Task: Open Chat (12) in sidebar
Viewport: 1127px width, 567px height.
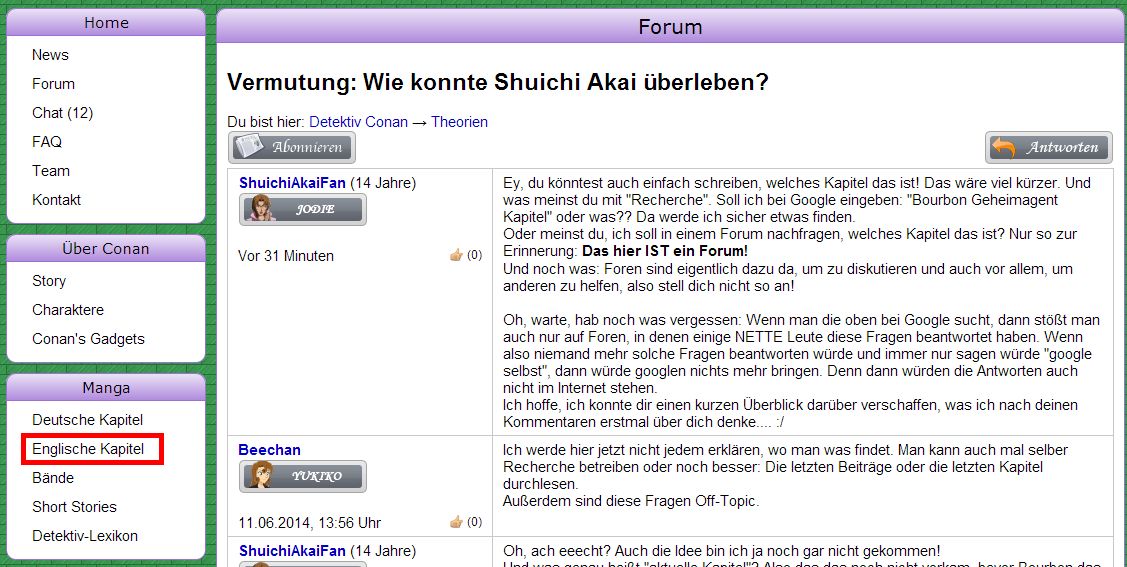Action: pyautogui.click(x=63, y=113)
